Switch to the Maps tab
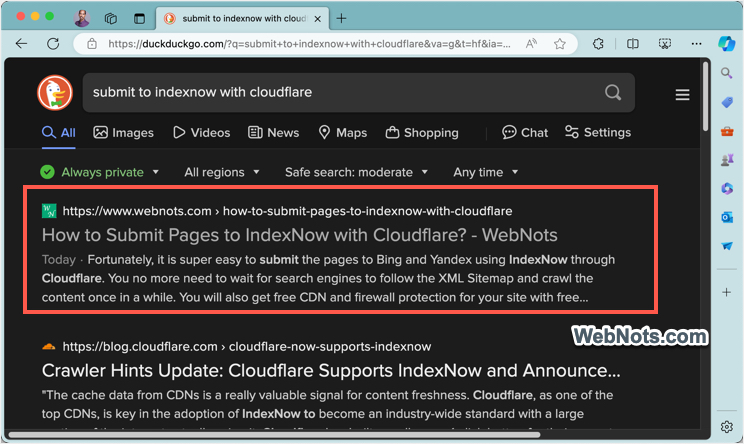 click(x=343, y=133)
